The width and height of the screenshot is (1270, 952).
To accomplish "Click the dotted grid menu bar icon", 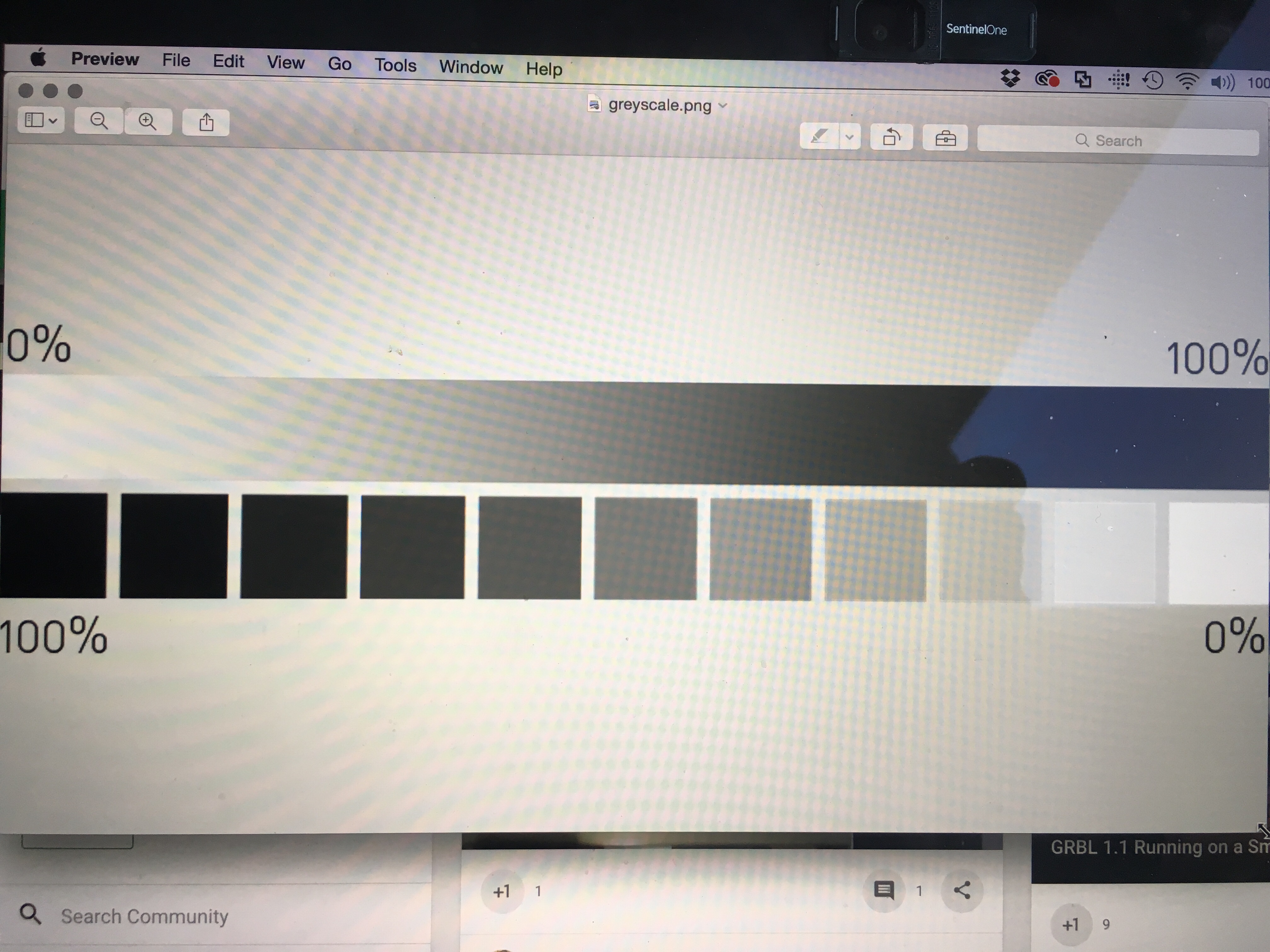I will click(1118, 80).
